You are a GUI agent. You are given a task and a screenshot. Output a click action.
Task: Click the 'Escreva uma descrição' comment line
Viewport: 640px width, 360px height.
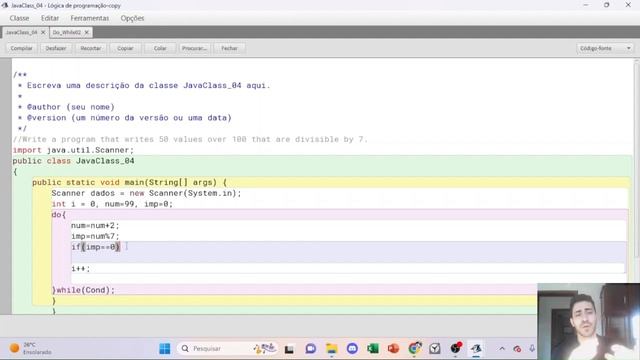click(x=144, y=85)
